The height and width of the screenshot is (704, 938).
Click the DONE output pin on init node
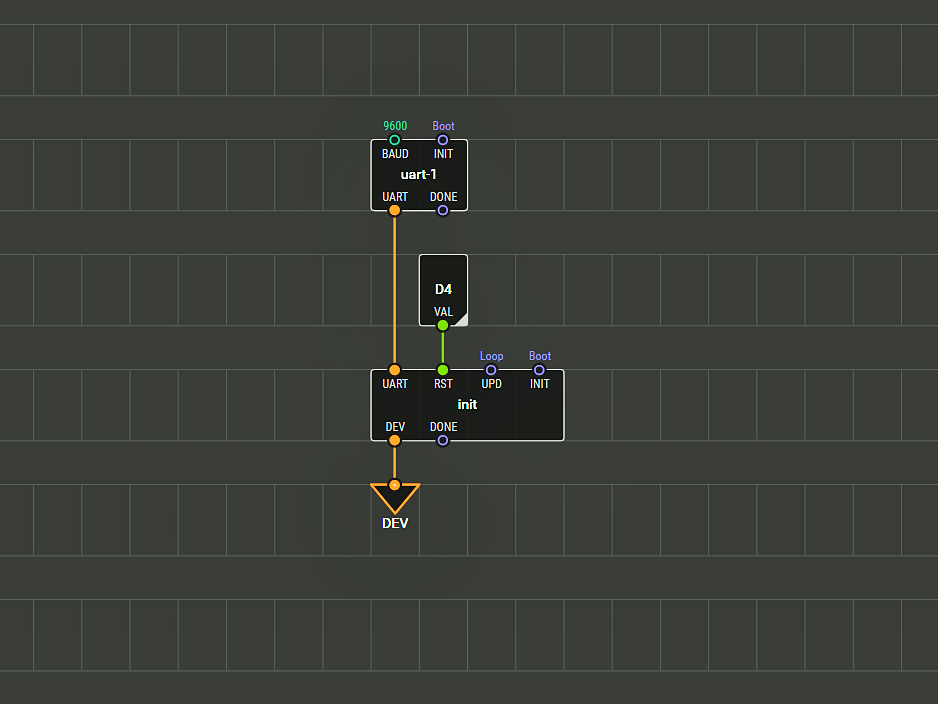pos(443,440)
